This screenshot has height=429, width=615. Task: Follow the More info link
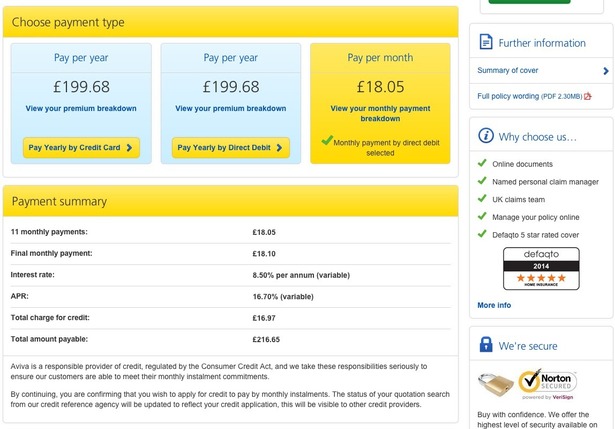pyautogui.click(x=494, y=305)
